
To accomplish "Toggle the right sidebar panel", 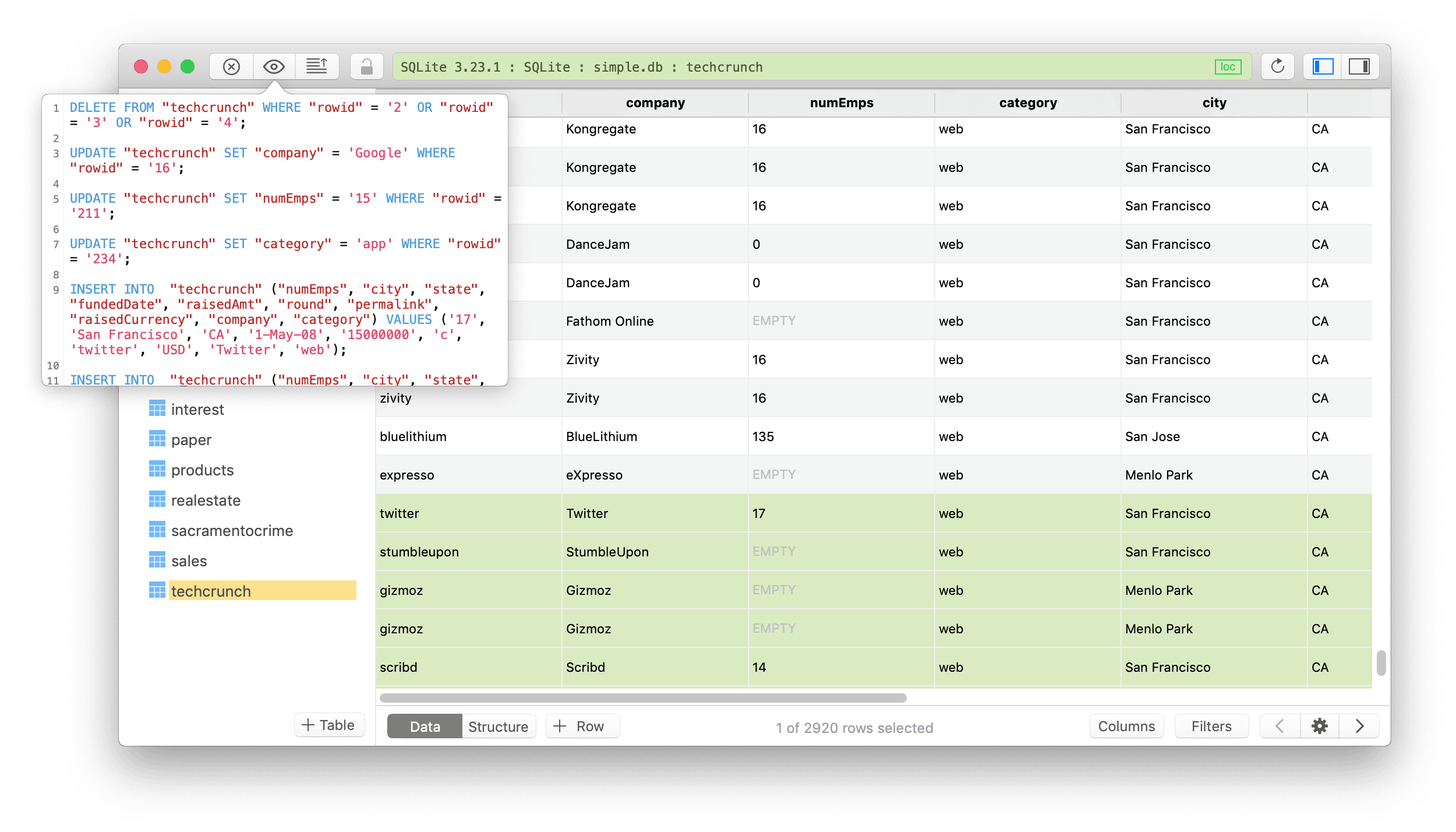I will click(x=1359, y=67).
